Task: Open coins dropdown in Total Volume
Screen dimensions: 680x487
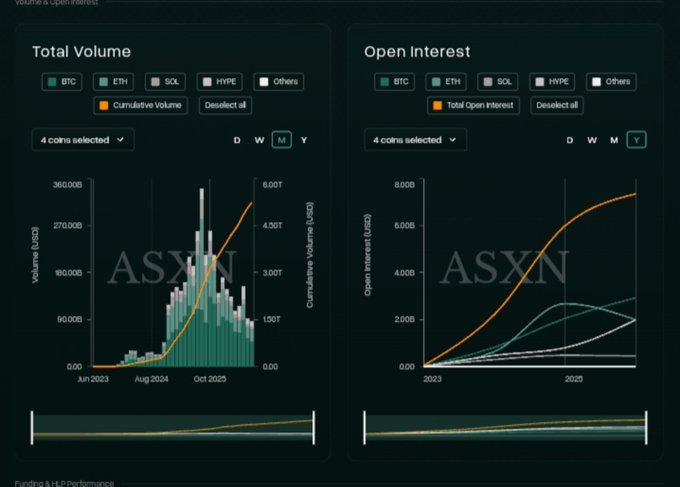Action: point(83,140)
